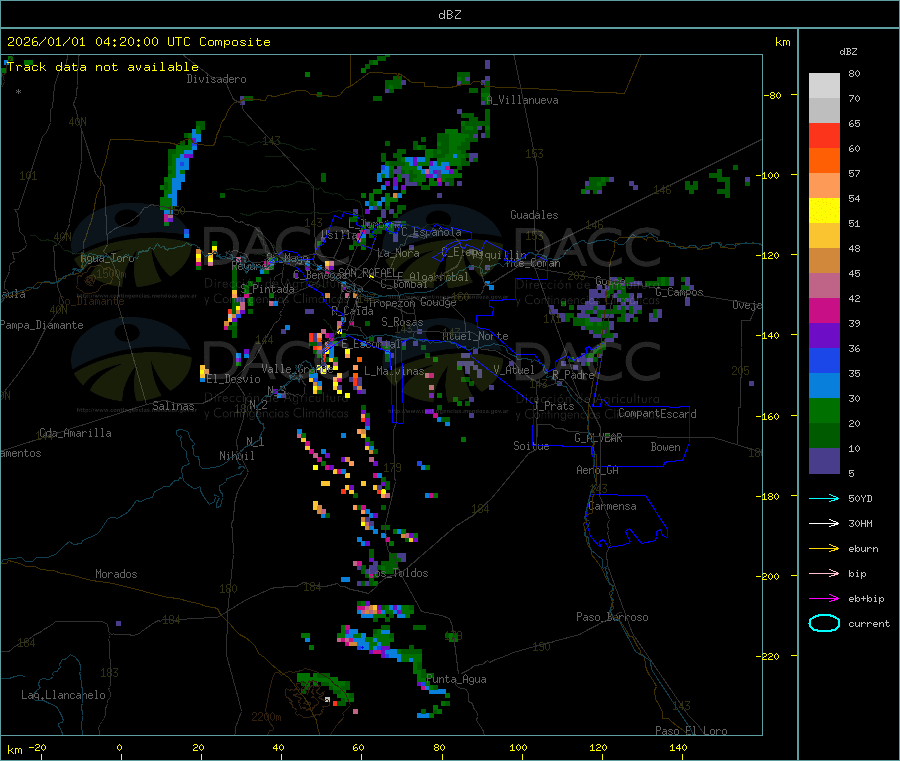Screen dimensions: 900x761
Task: Click the 'R_Padre' map label
Action: coord(573,375)
